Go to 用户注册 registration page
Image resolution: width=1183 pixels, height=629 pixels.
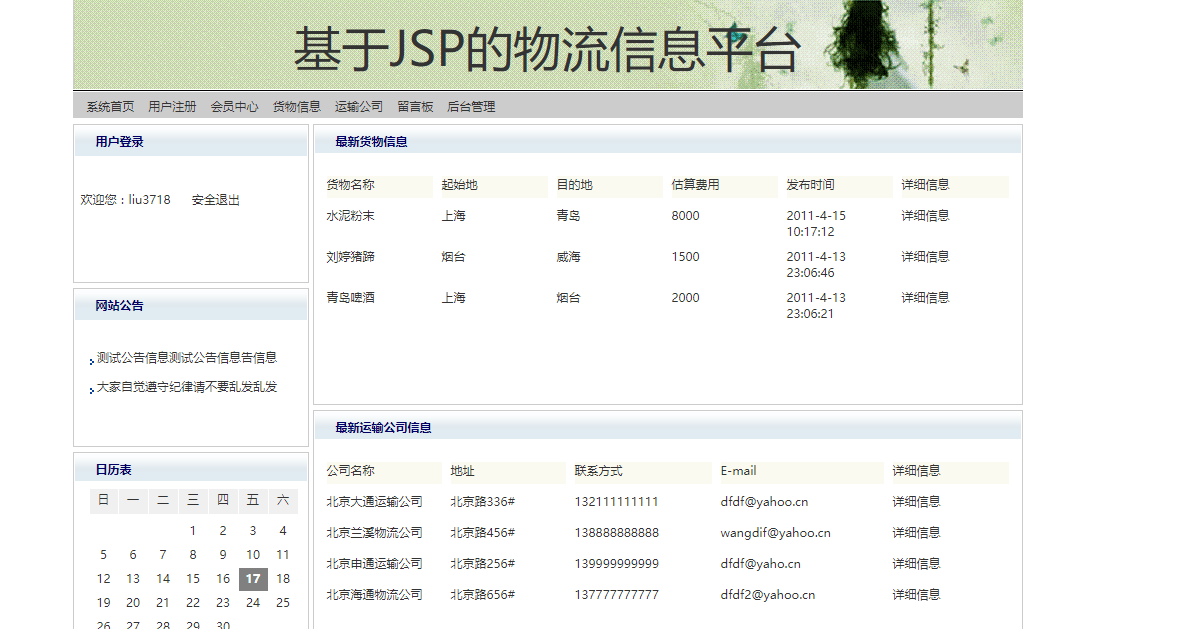172,106
